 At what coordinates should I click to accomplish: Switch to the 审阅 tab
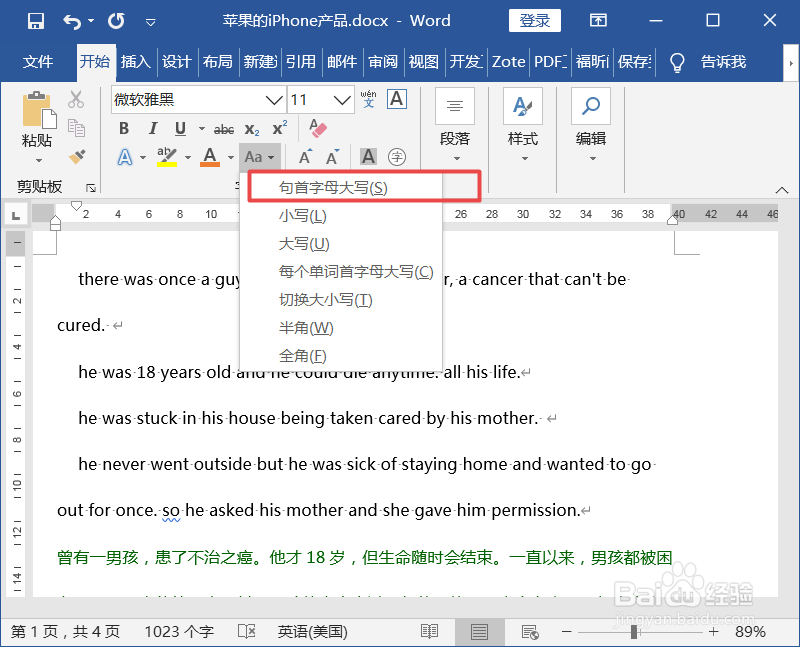pos(383,62)
